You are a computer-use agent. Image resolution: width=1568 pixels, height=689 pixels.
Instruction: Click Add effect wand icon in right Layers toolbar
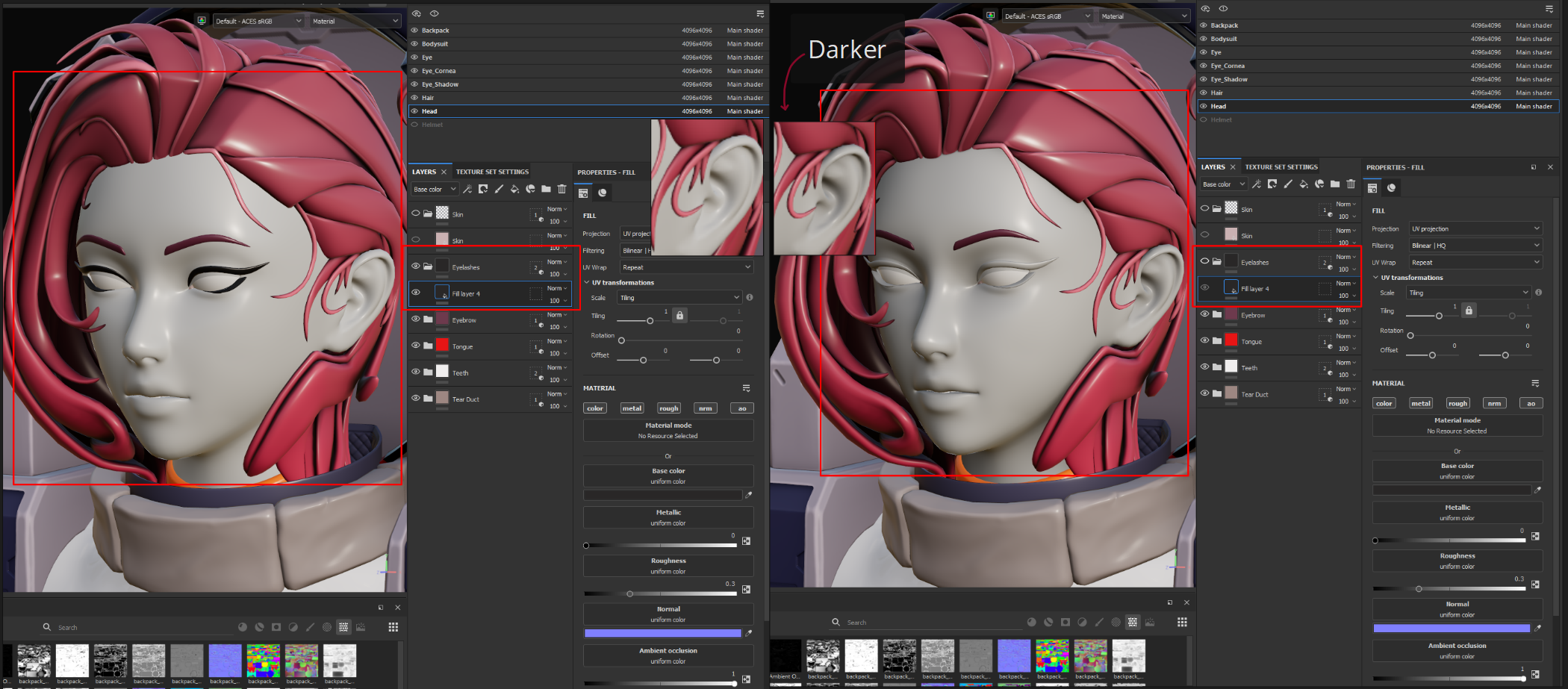pyautogui.click(x=1257, y=184)
